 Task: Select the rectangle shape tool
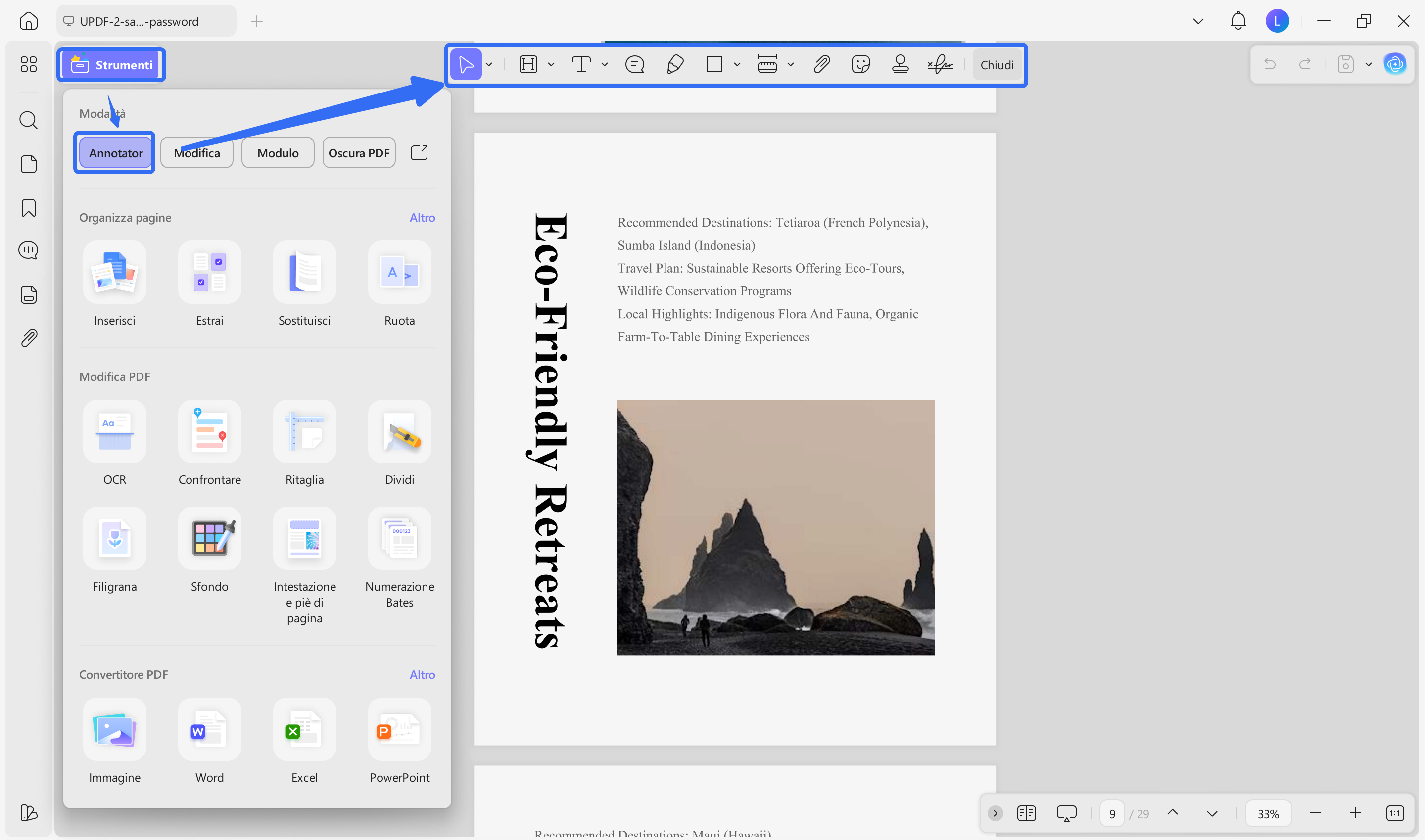pyautogui.click(x=714, y=64)
